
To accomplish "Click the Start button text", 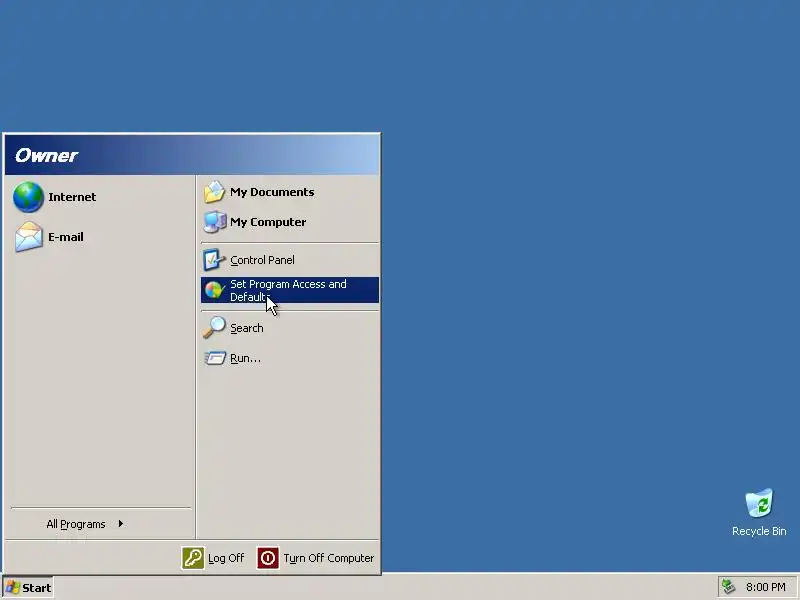I will [x=37, y=588].
